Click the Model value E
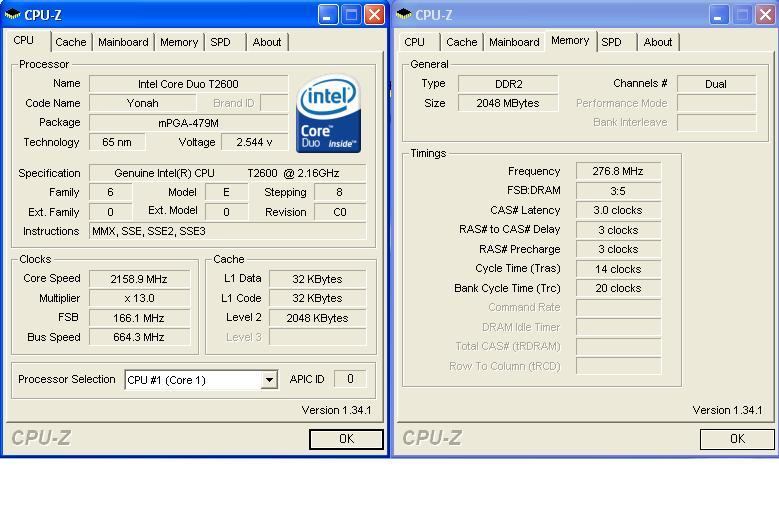779x512 pixels. (x=227, y=192)
